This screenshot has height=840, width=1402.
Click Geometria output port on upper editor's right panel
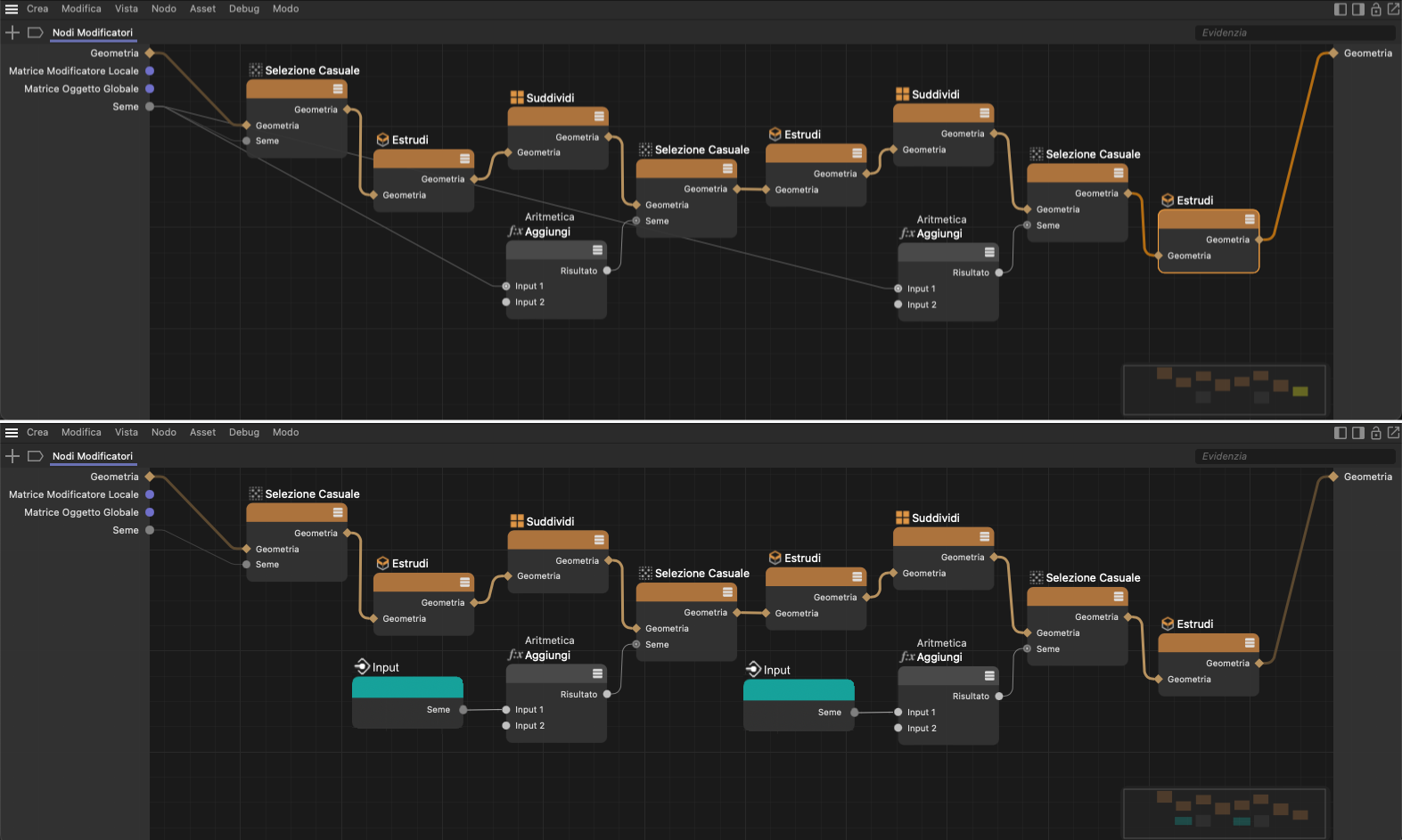pos(1333,53)
